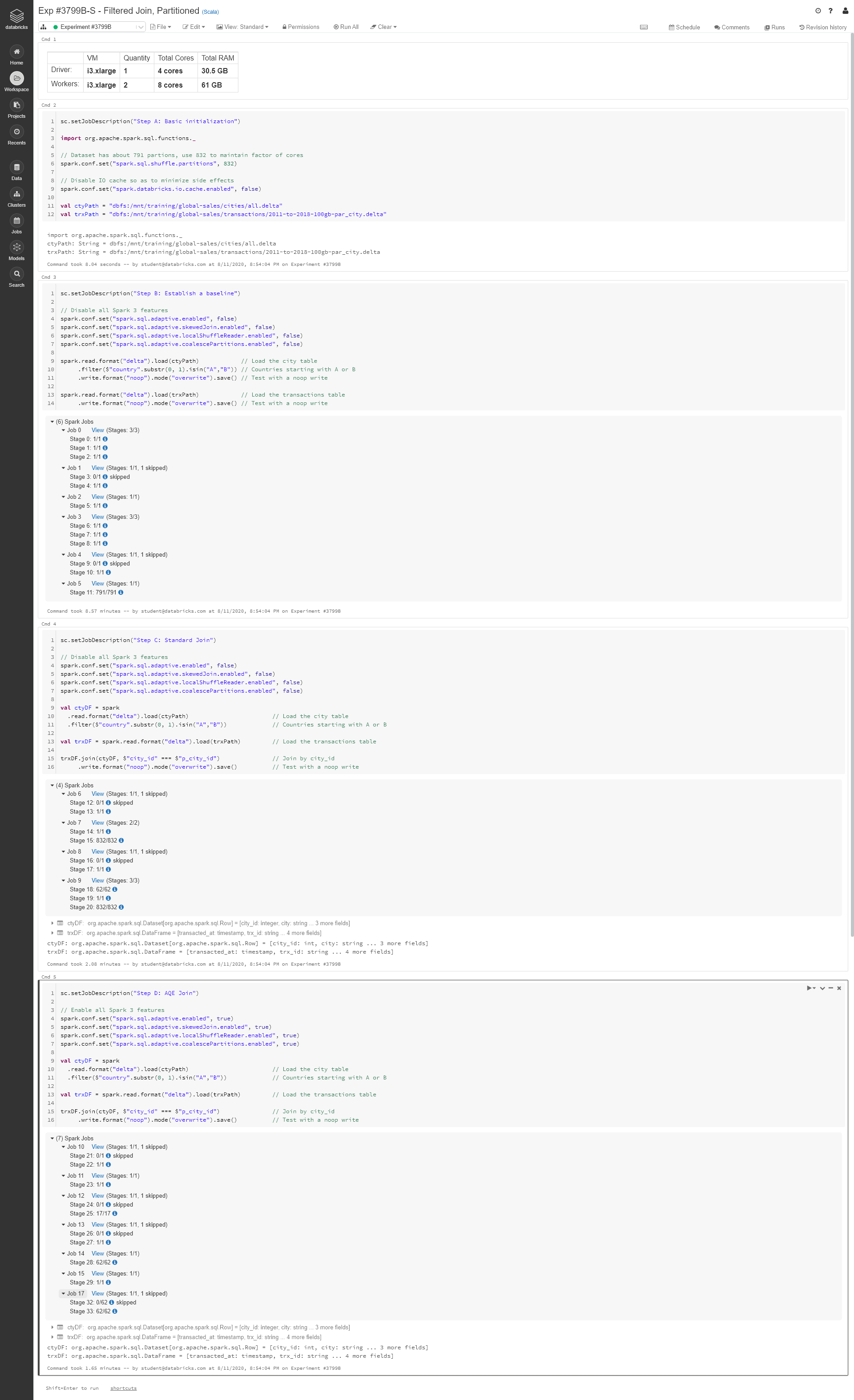This screenshot has width=854, height=1400.
Task: Click the shortcuts link at bottom
Action: [x=123, y=1388]
